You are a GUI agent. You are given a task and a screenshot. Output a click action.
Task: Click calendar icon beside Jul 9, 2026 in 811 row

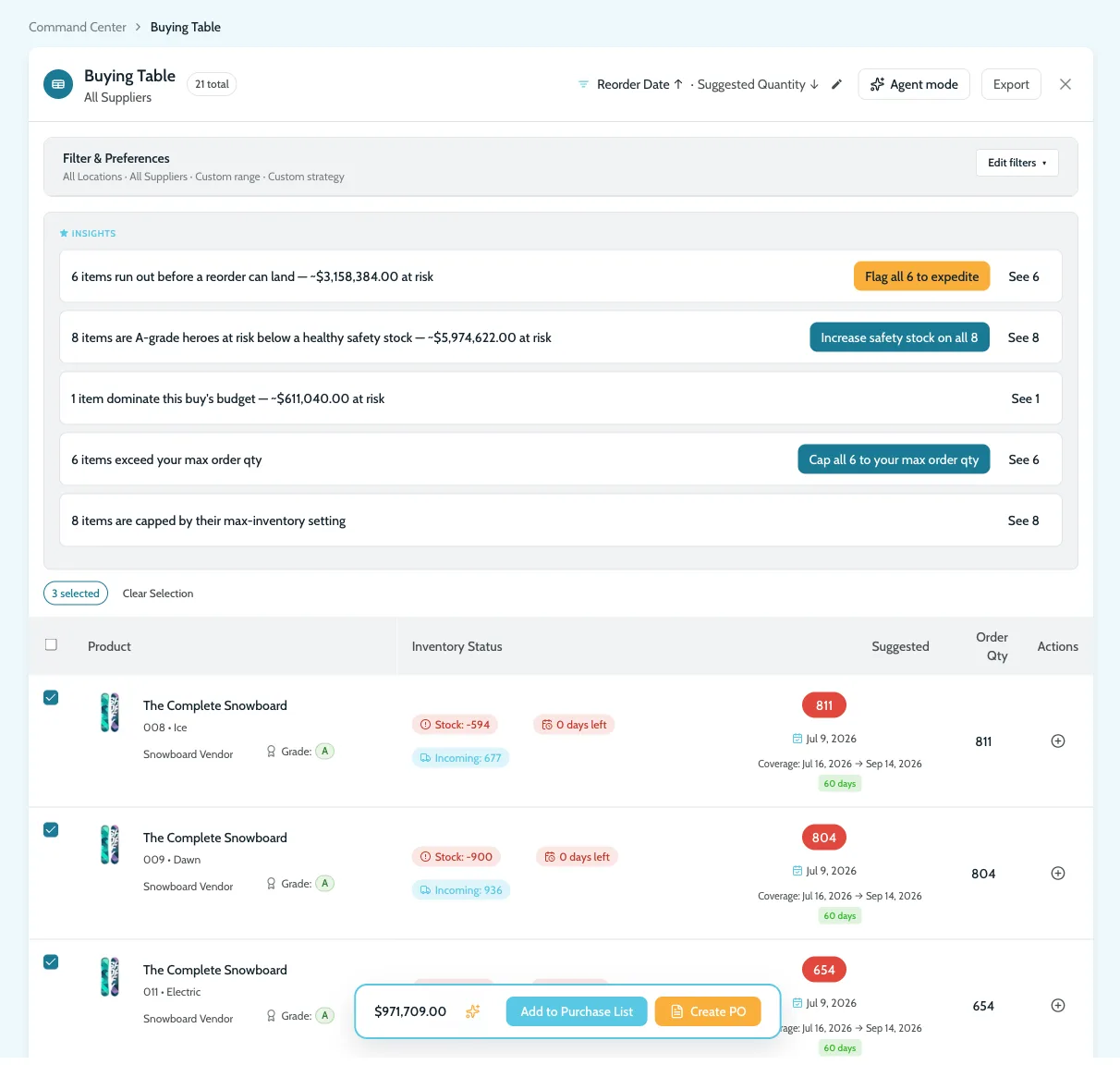tap(797, 739)
